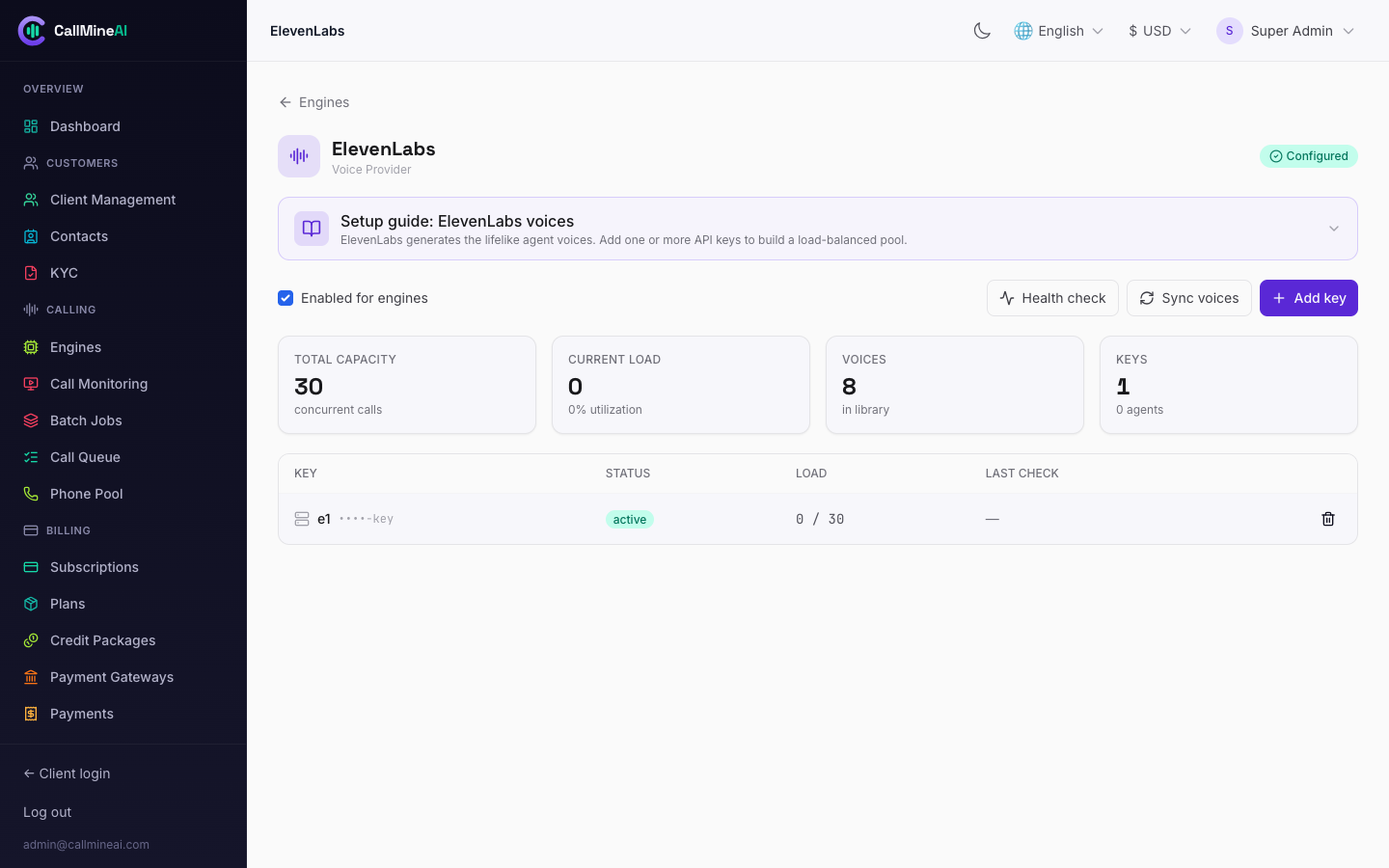Click the Configured status badge
The width and height of the screenshot is (1389, 868).
[x=1308, y=156]
